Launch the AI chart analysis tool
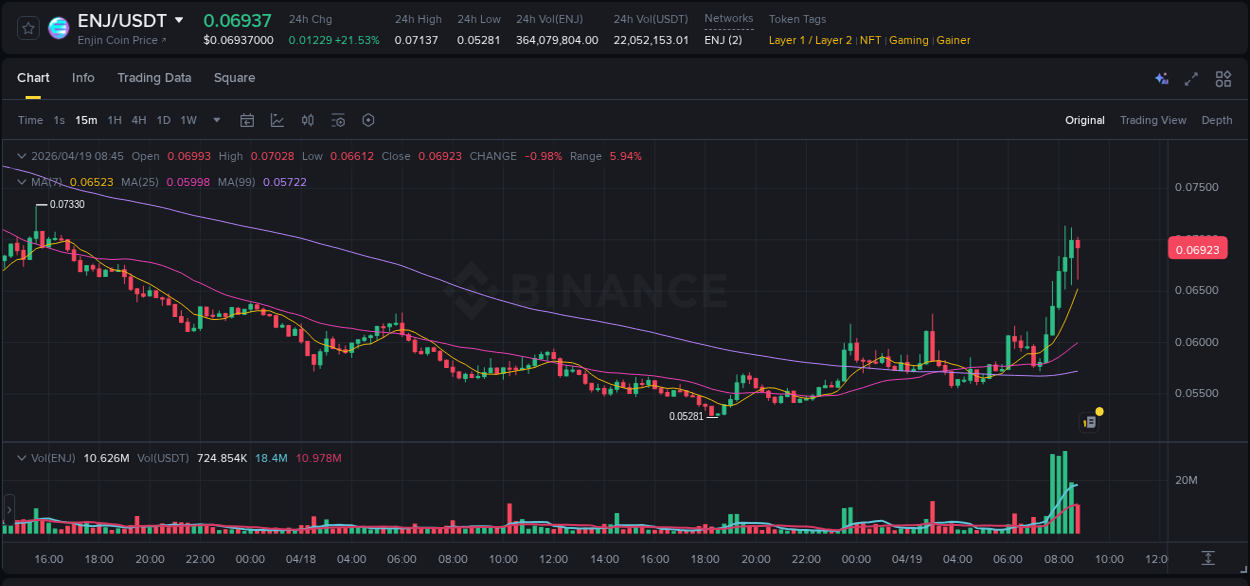The height and width of the screenshot is (586, 1250). pos(1161,78)
